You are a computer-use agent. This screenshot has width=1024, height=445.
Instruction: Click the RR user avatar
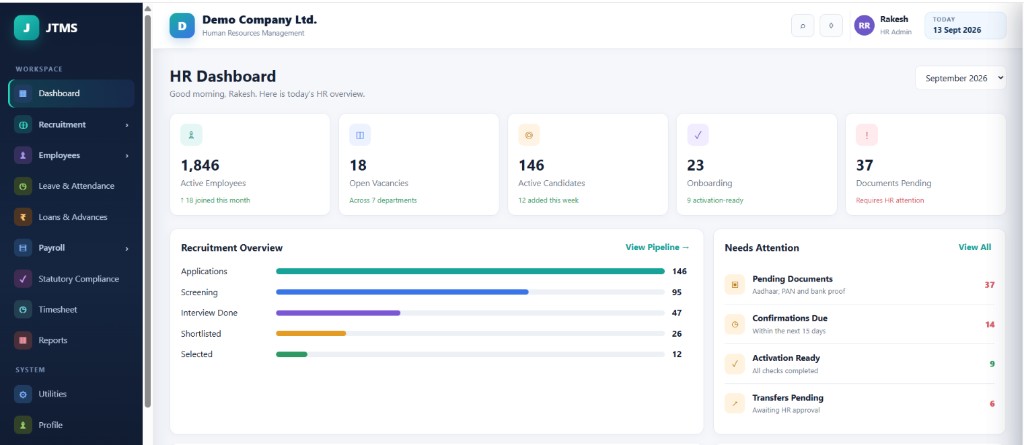click(864, 25)
